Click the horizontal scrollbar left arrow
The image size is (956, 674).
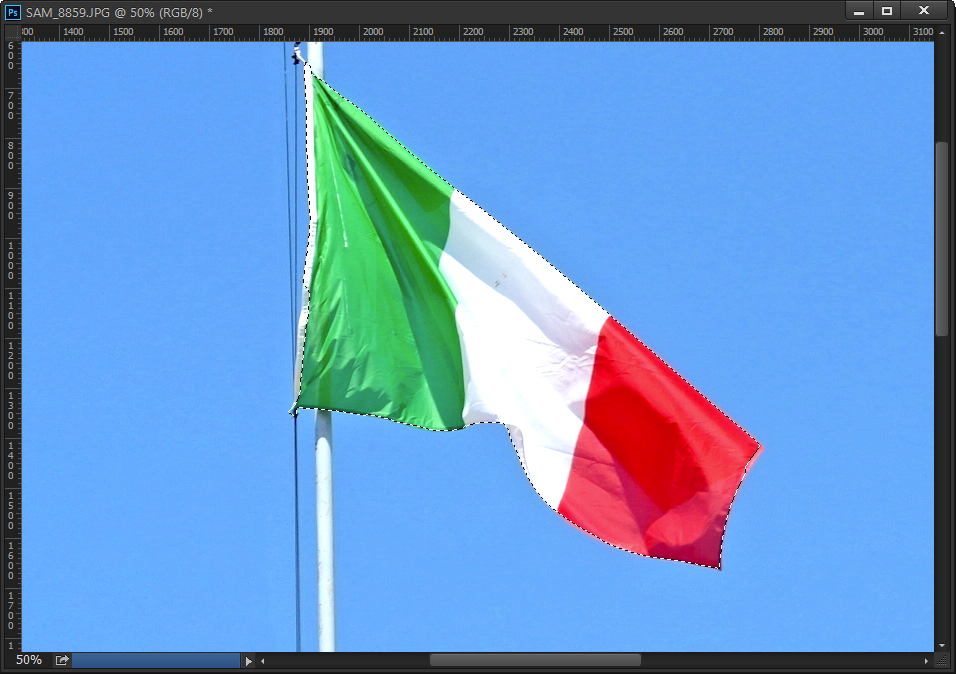tap(263, 660)
